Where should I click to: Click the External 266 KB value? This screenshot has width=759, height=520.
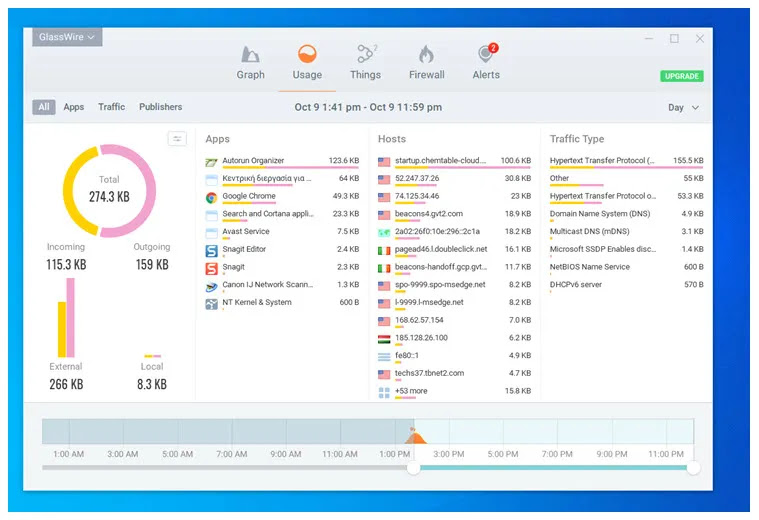pyautogui.click(x=66, y=384)
